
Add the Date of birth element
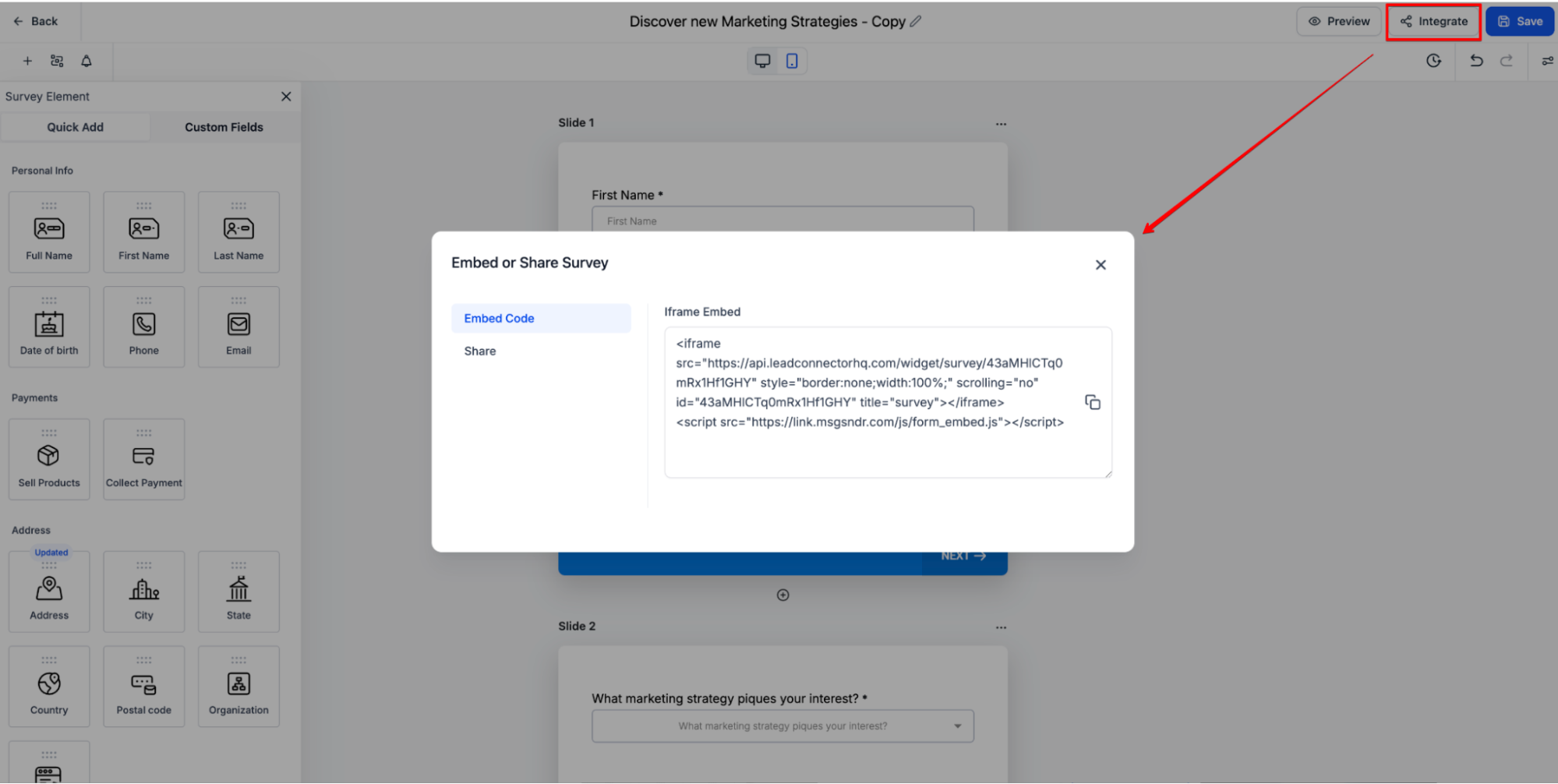click(49, 327)
